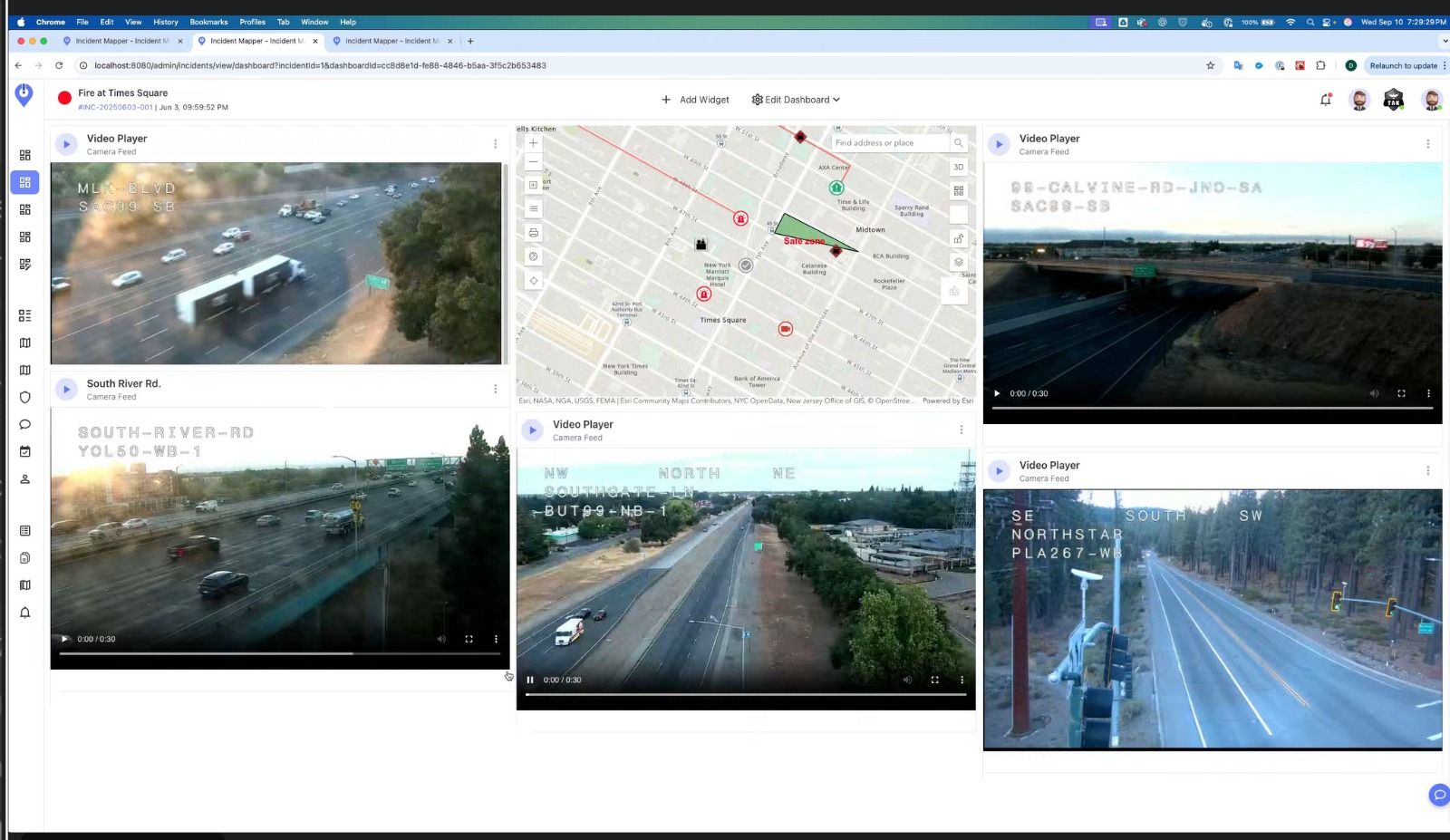1450x840 pixels.
Task: Open support chat bubble at bottom right
Action: 1437,795
